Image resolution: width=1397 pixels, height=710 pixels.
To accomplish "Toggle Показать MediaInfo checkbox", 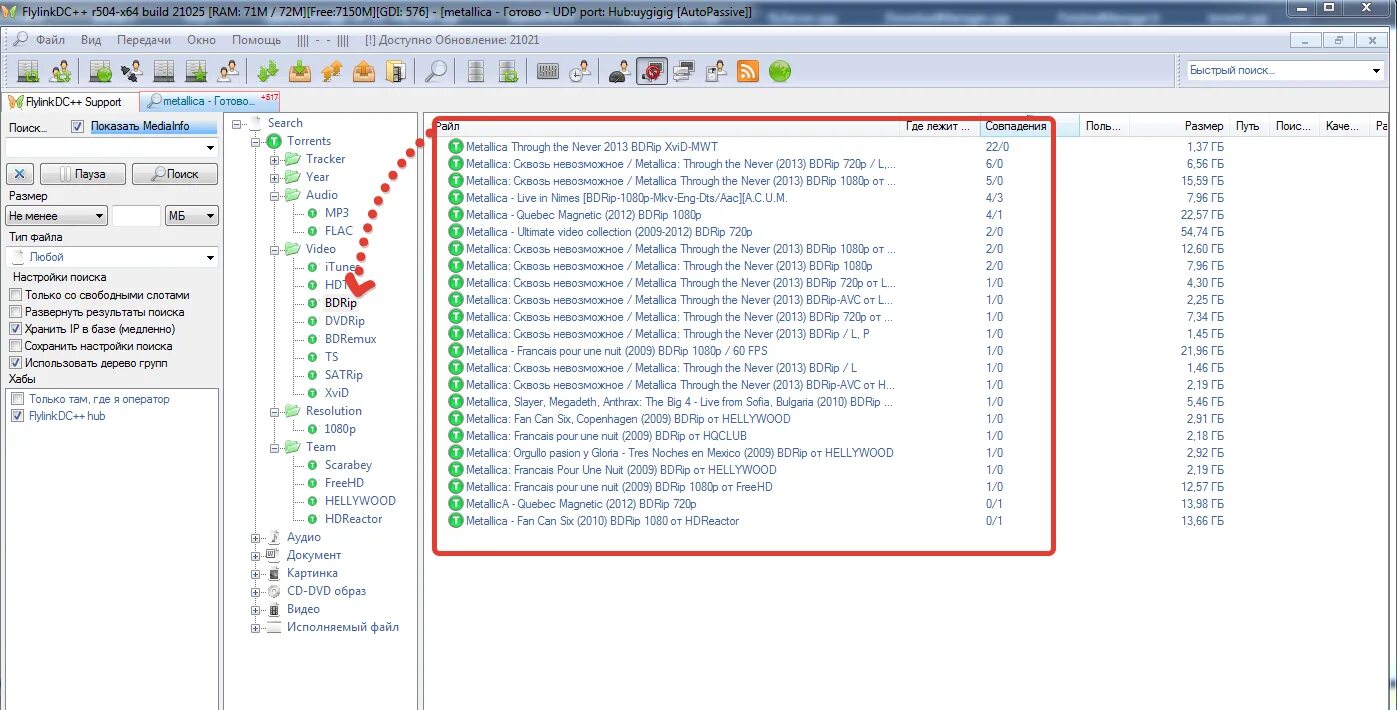I will pyautogui.click(x=78, y=127).
